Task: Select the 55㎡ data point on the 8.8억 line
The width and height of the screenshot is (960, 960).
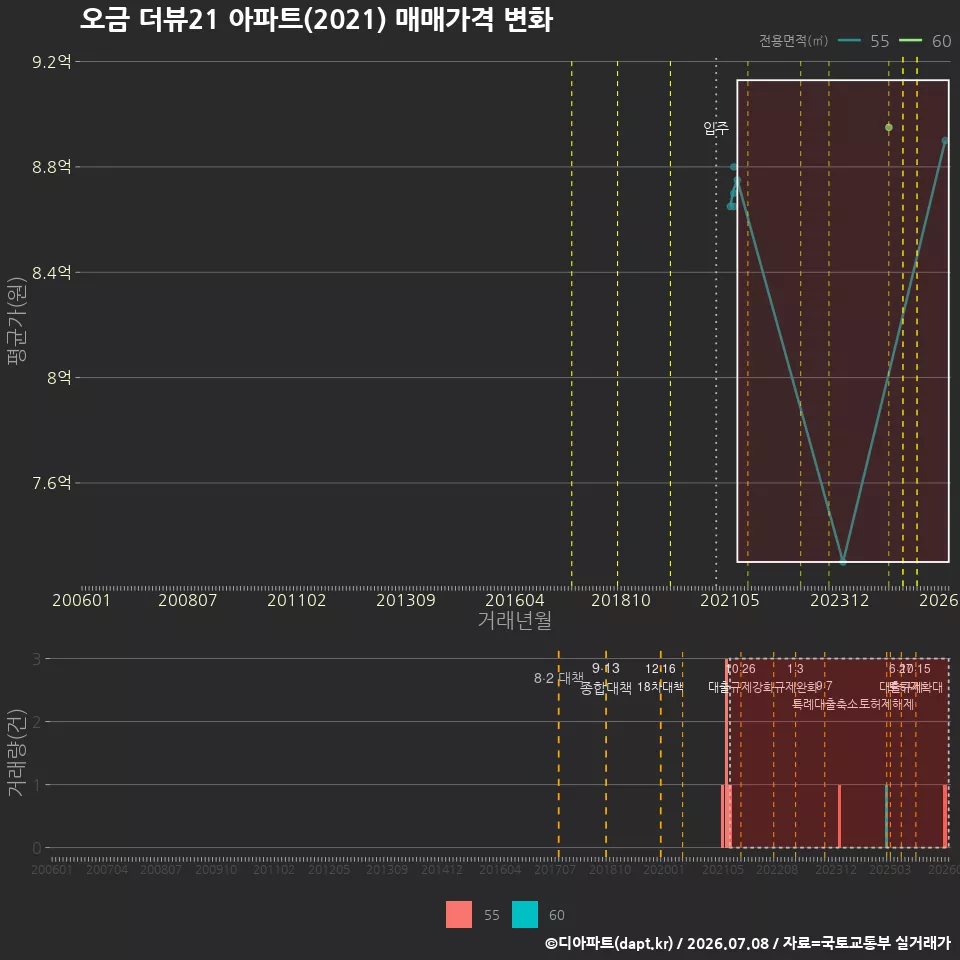Action: (733, 167)
